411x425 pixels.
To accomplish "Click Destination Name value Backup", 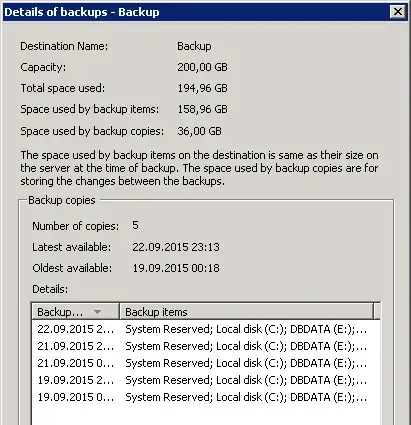I will [194, 46].
